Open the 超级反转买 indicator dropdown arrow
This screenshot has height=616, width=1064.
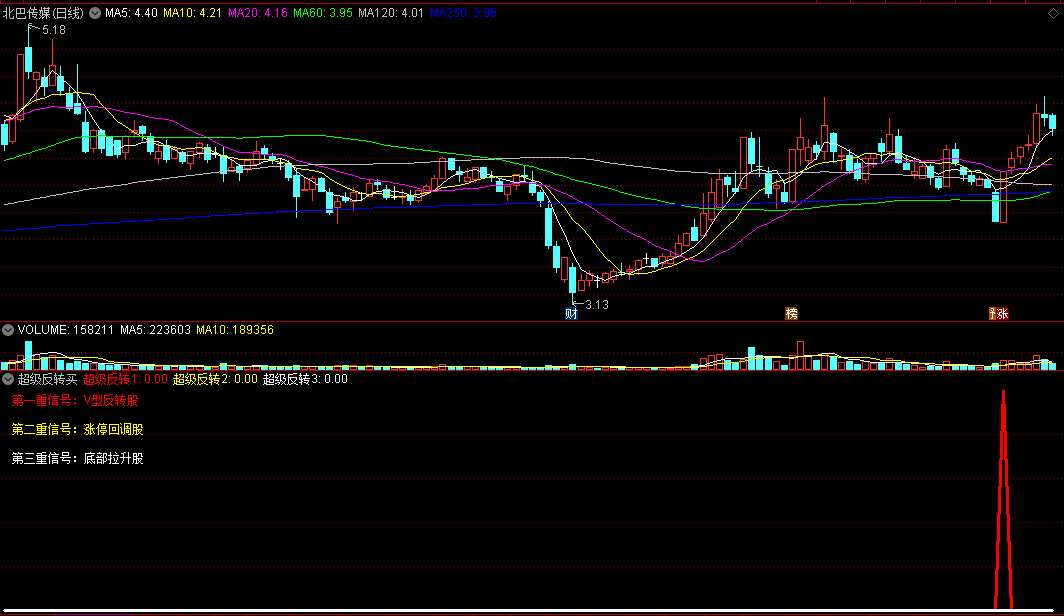coord(8,379)
